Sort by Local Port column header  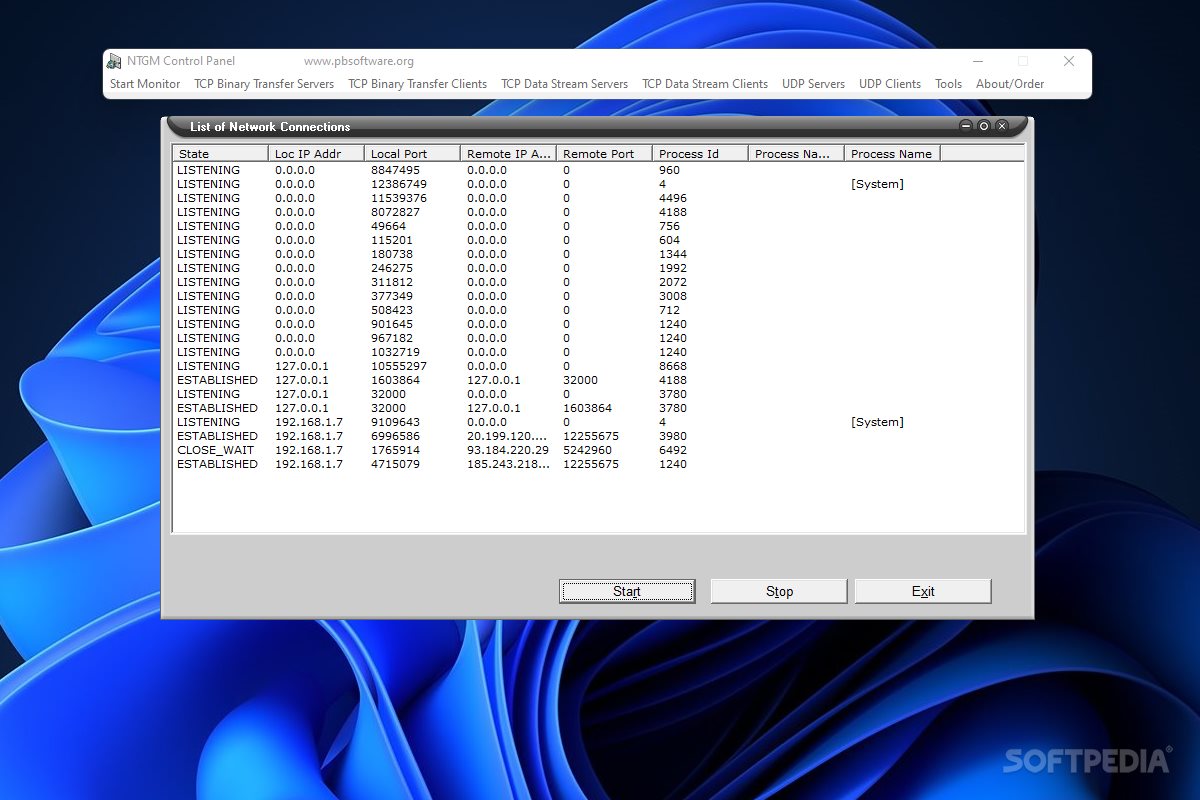coord(412,154)
